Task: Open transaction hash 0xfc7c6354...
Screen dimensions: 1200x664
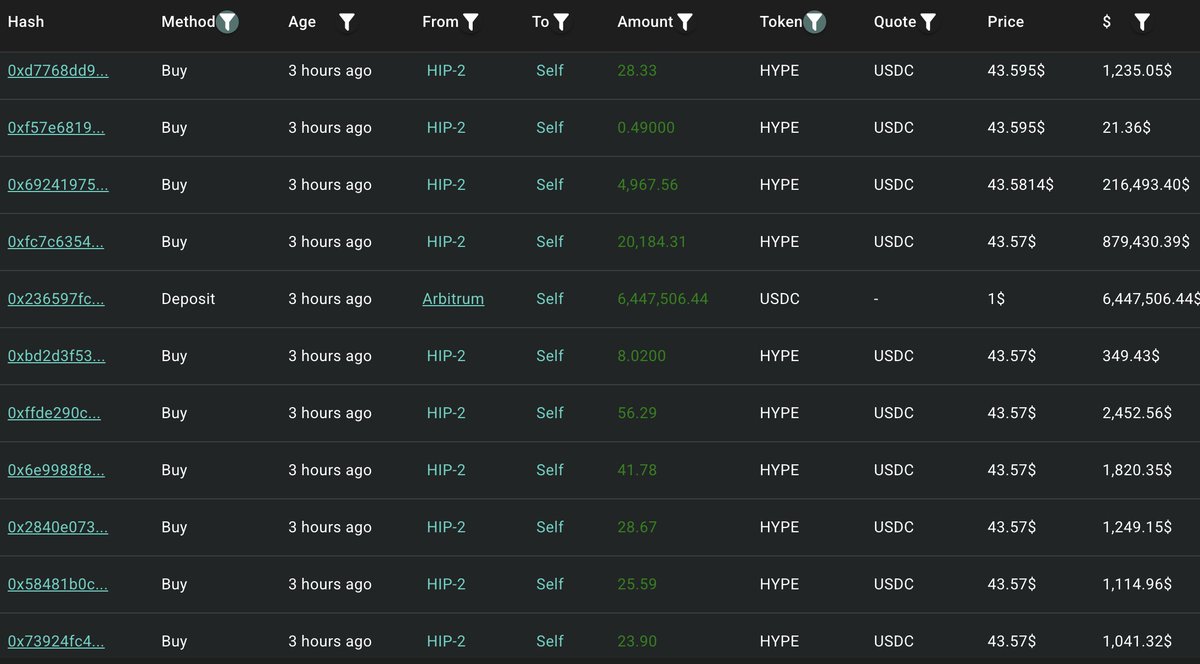Action: point(56,242)
